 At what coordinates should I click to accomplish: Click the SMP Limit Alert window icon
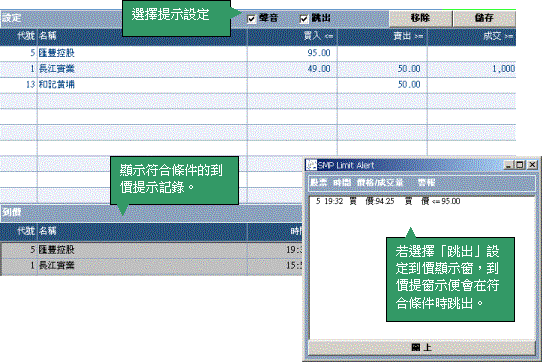pyautogui.click(x=311, y=165)
